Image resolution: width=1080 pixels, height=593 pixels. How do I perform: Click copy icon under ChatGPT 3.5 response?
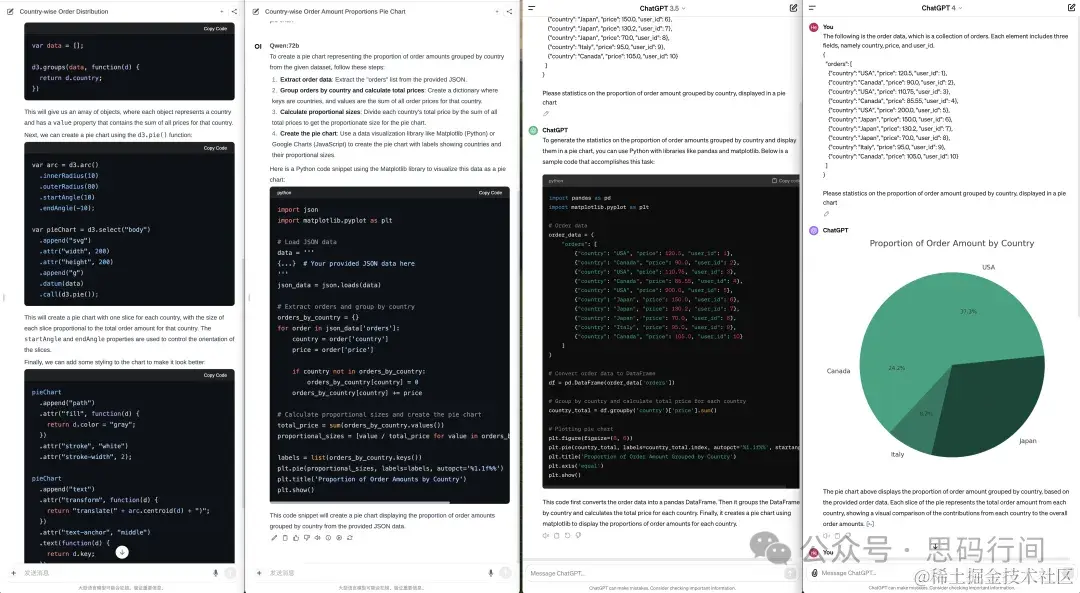point(557,535)
